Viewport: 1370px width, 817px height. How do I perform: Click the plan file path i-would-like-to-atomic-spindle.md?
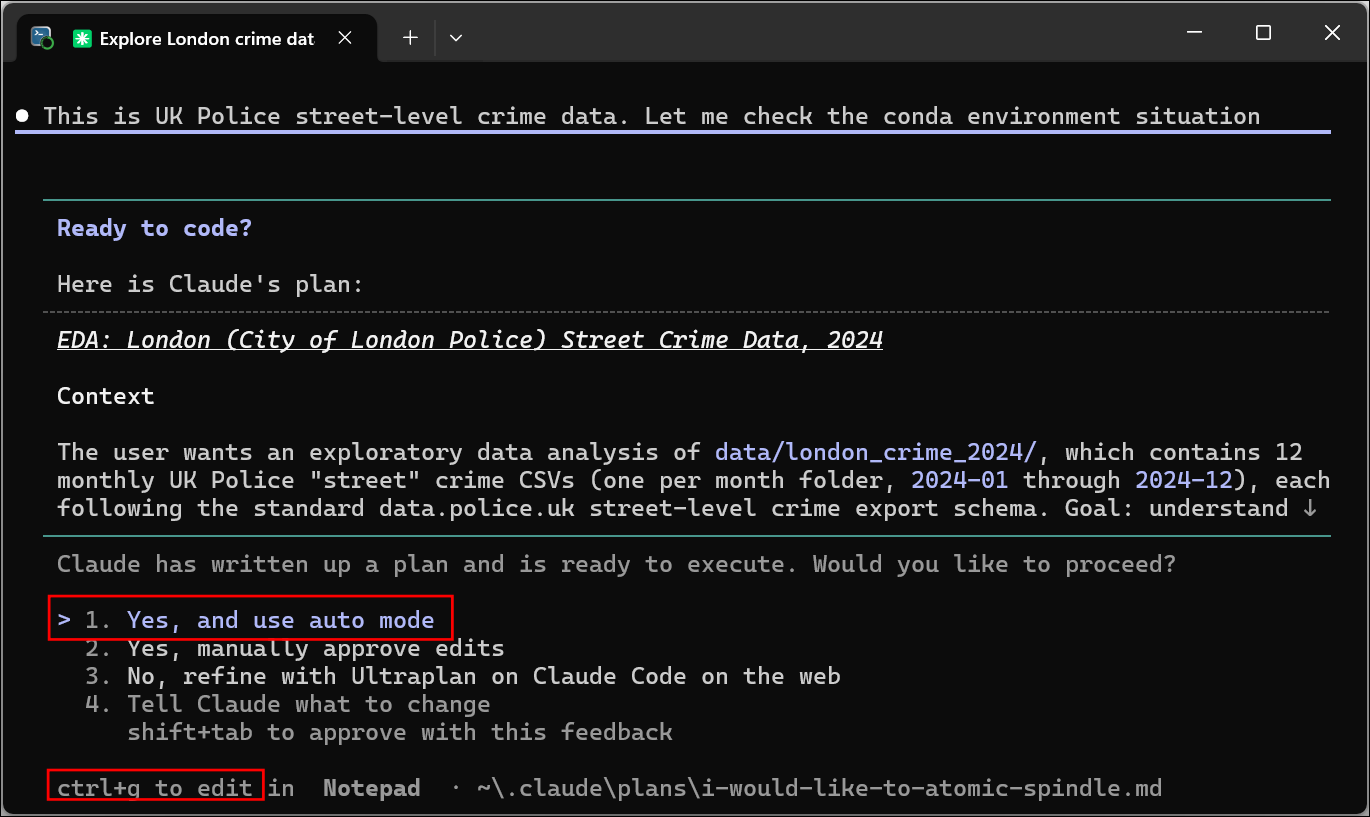819,788
